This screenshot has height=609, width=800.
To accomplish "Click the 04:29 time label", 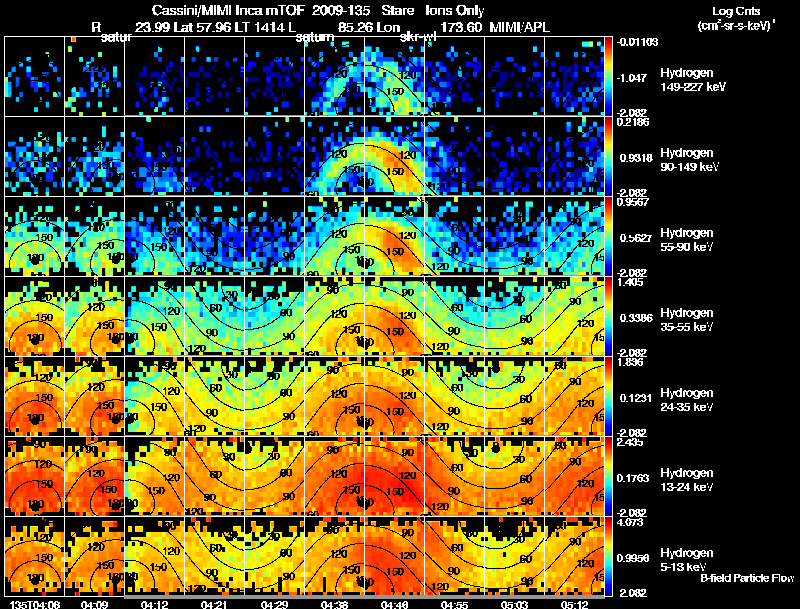I will 274,604.
